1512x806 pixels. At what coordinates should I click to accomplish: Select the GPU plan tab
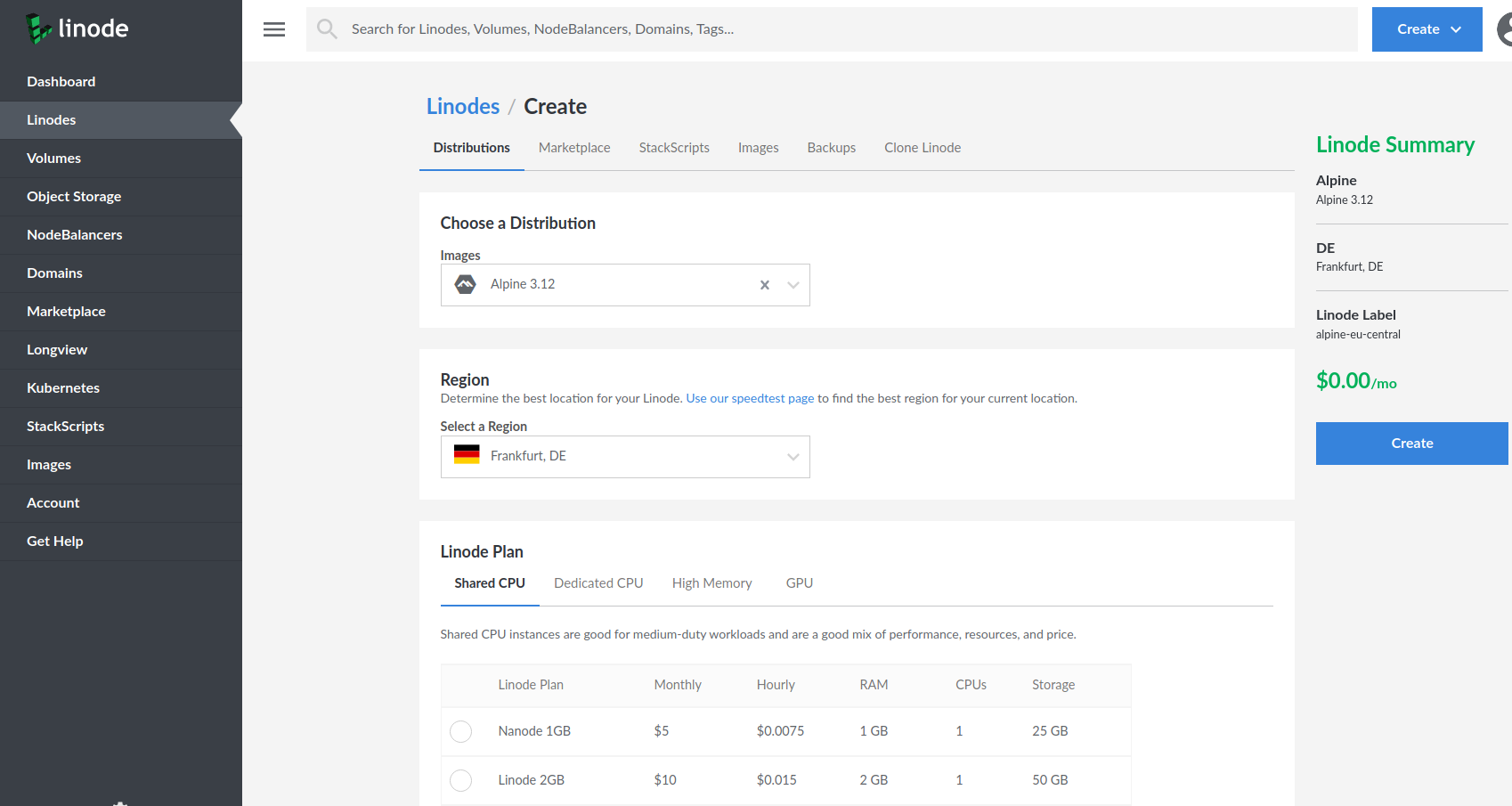pos(800,583)
